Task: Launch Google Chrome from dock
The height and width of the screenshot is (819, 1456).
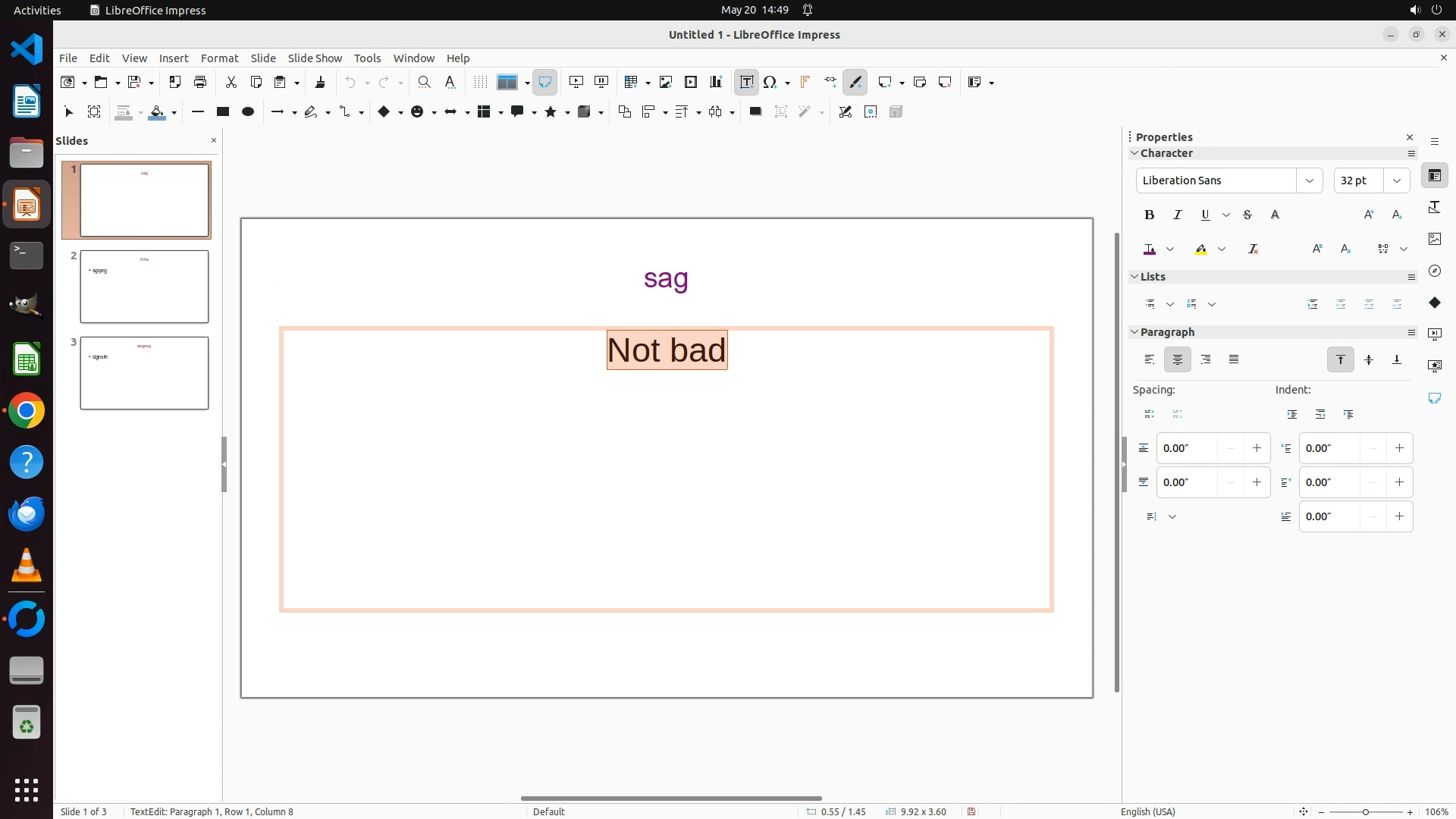Action: [x=27, y=411]
